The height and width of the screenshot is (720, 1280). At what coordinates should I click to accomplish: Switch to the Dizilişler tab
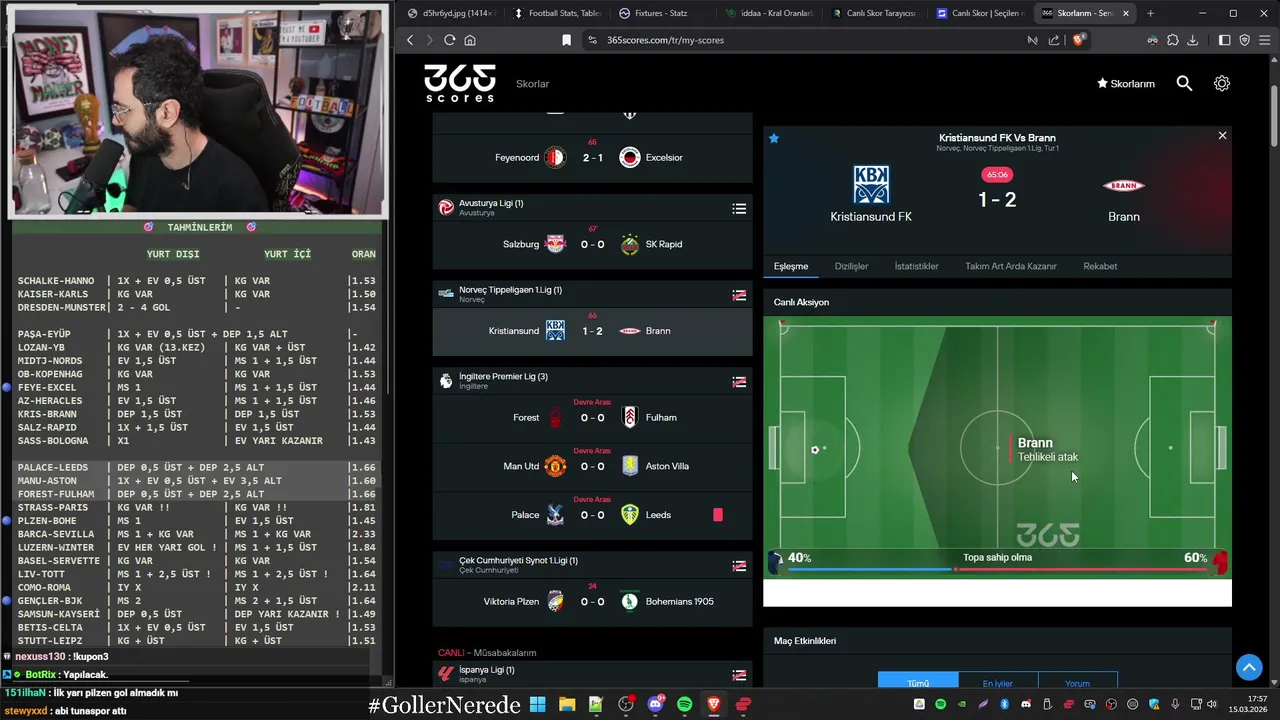point(851,266)
